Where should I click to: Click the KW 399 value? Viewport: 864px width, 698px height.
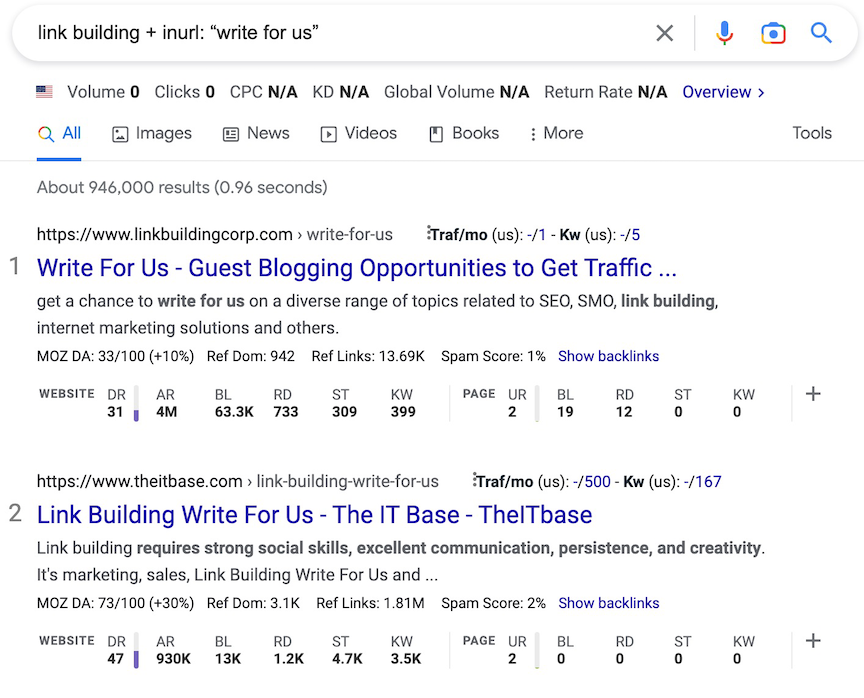[403, 412]
